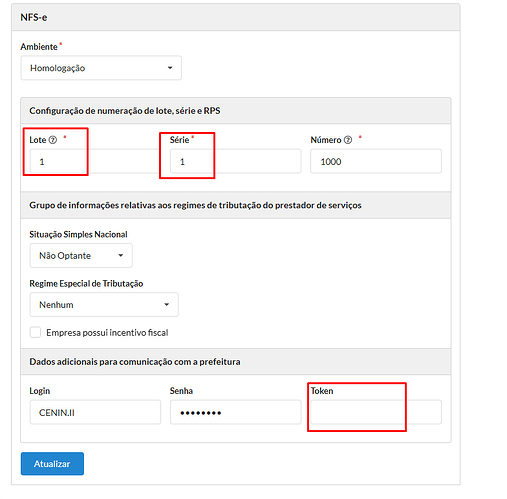This screenshot has height=499, width=507.
Task: Click the Regime Especial de Tributação caret
Action: [x=167, y=305]
